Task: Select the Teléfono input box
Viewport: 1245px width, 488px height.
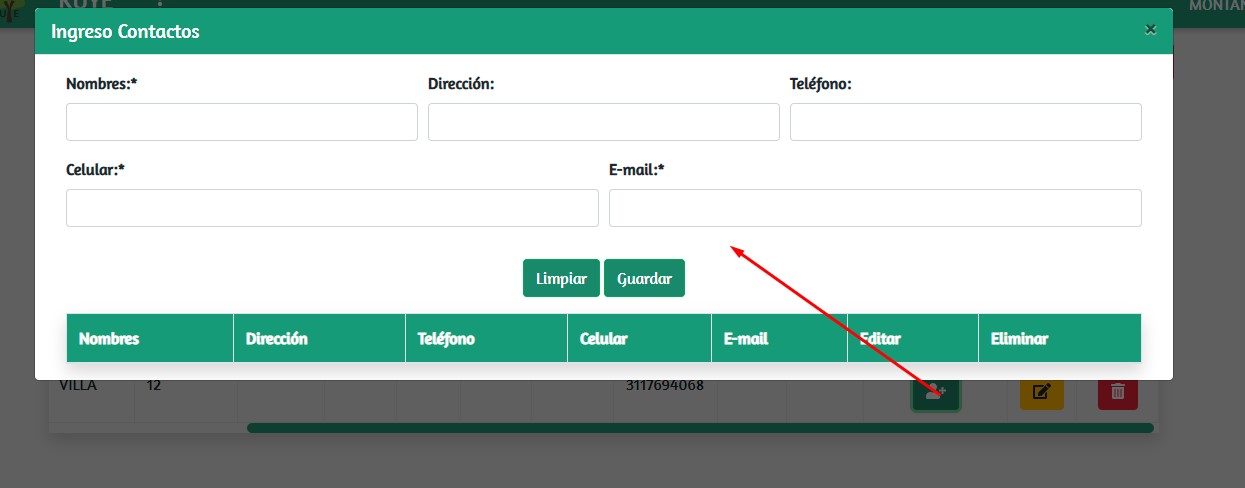Action: 965,122
